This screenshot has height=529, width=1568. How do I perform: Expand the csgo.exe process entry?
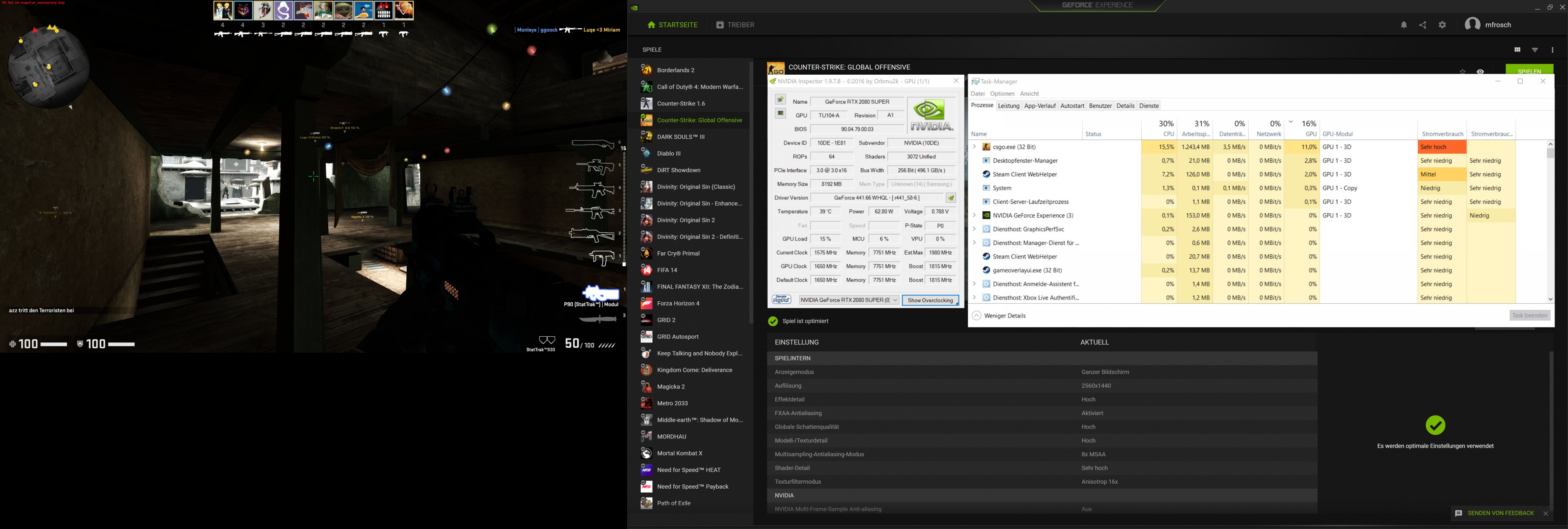(975, 147)
